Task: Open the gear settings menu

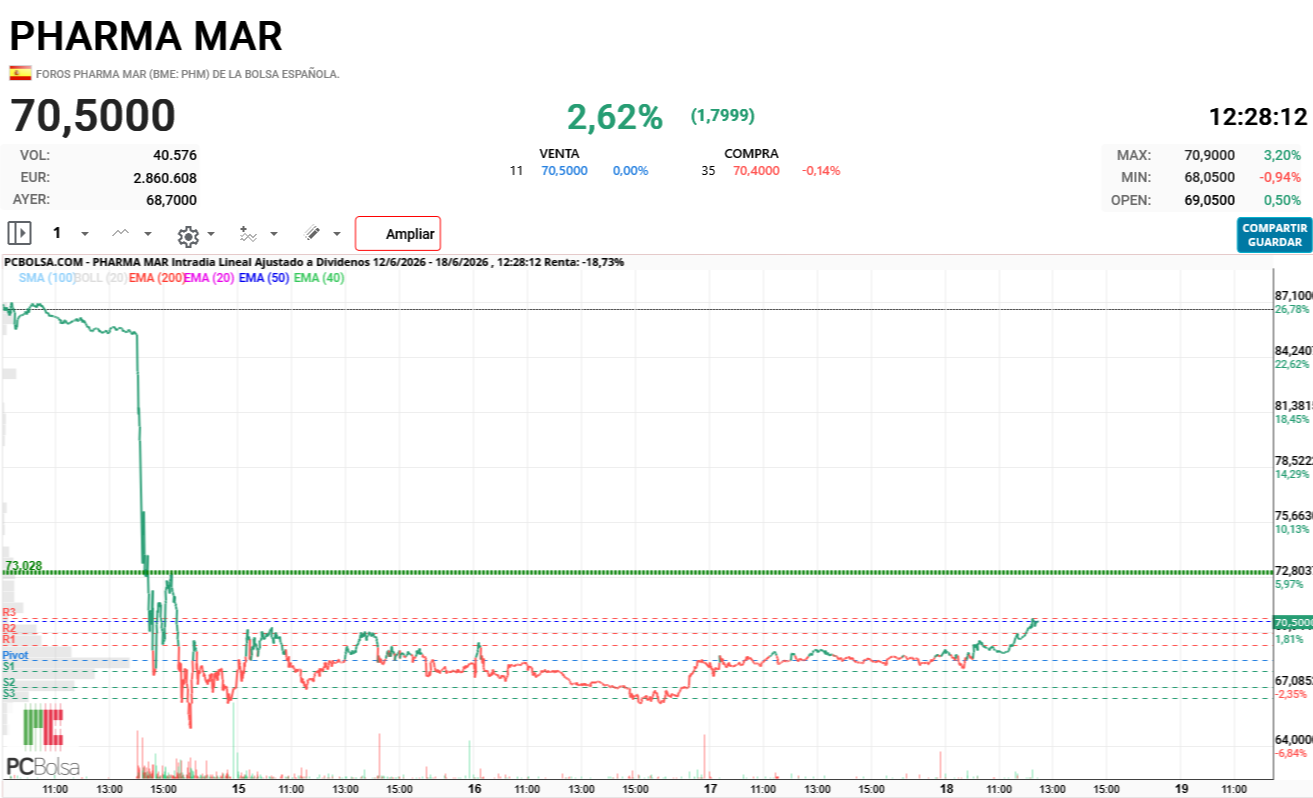Action: (188, 235)
